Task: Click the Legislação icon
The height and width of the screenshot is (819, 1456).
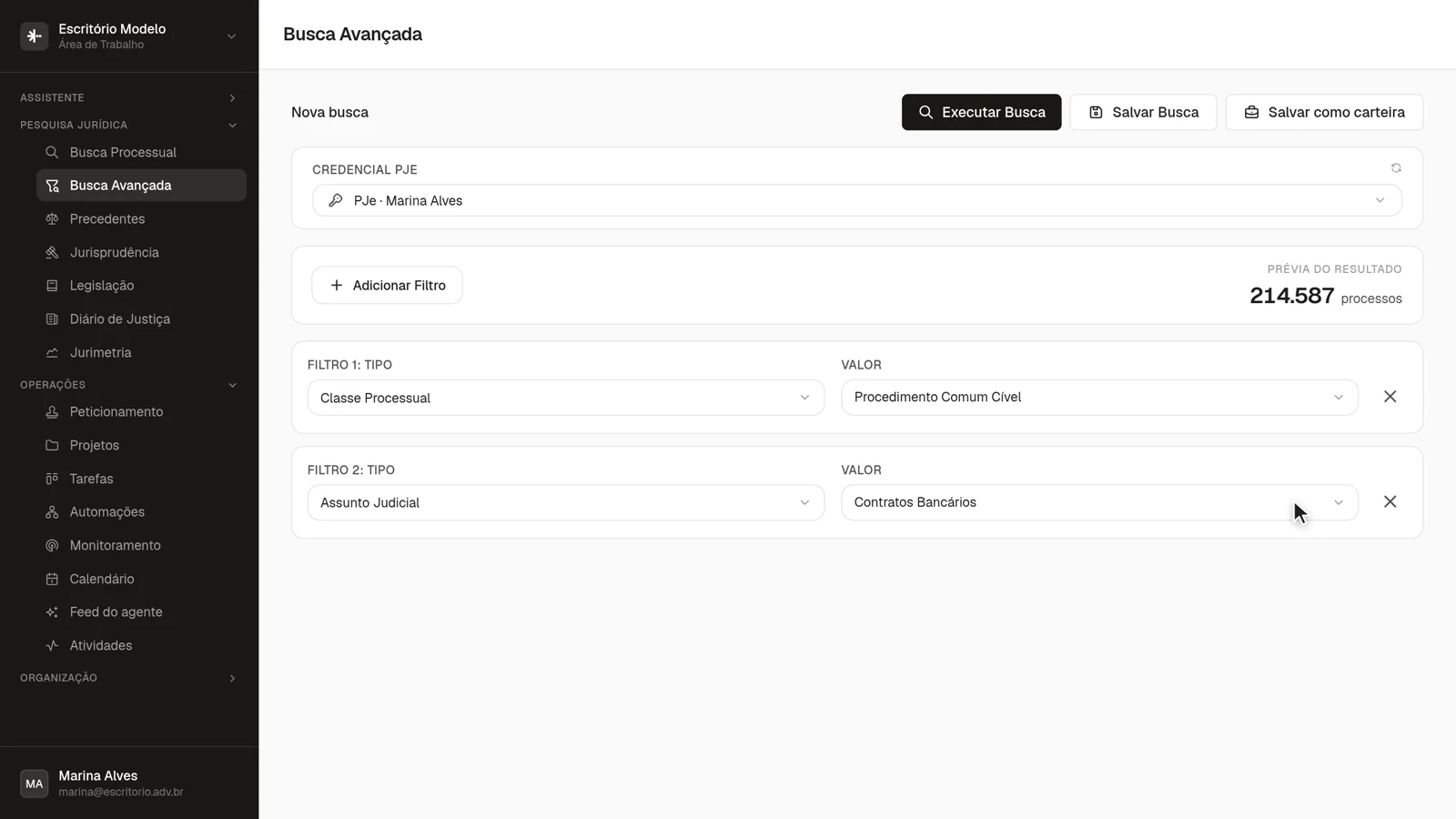Action: pyautogui.click(x=52, y=286)
